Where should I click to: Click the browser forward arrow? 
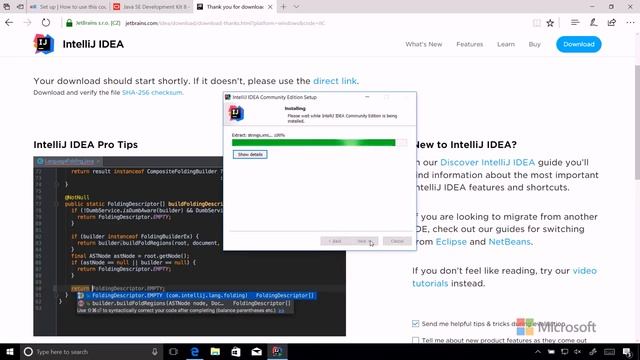[x=27, y=23]
